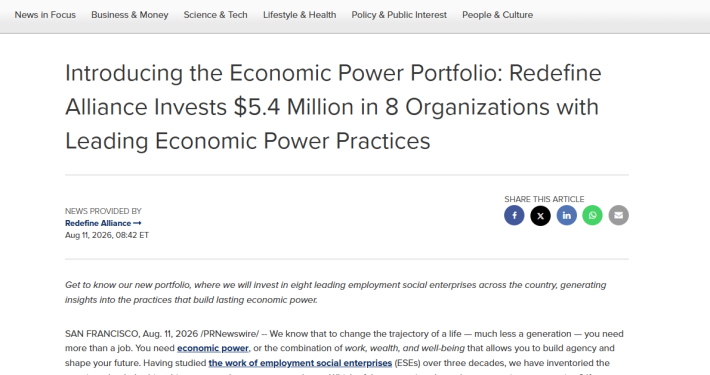Click the News Provided By label
The height and width of the screenshot is (375, 710).
point(103,211)
